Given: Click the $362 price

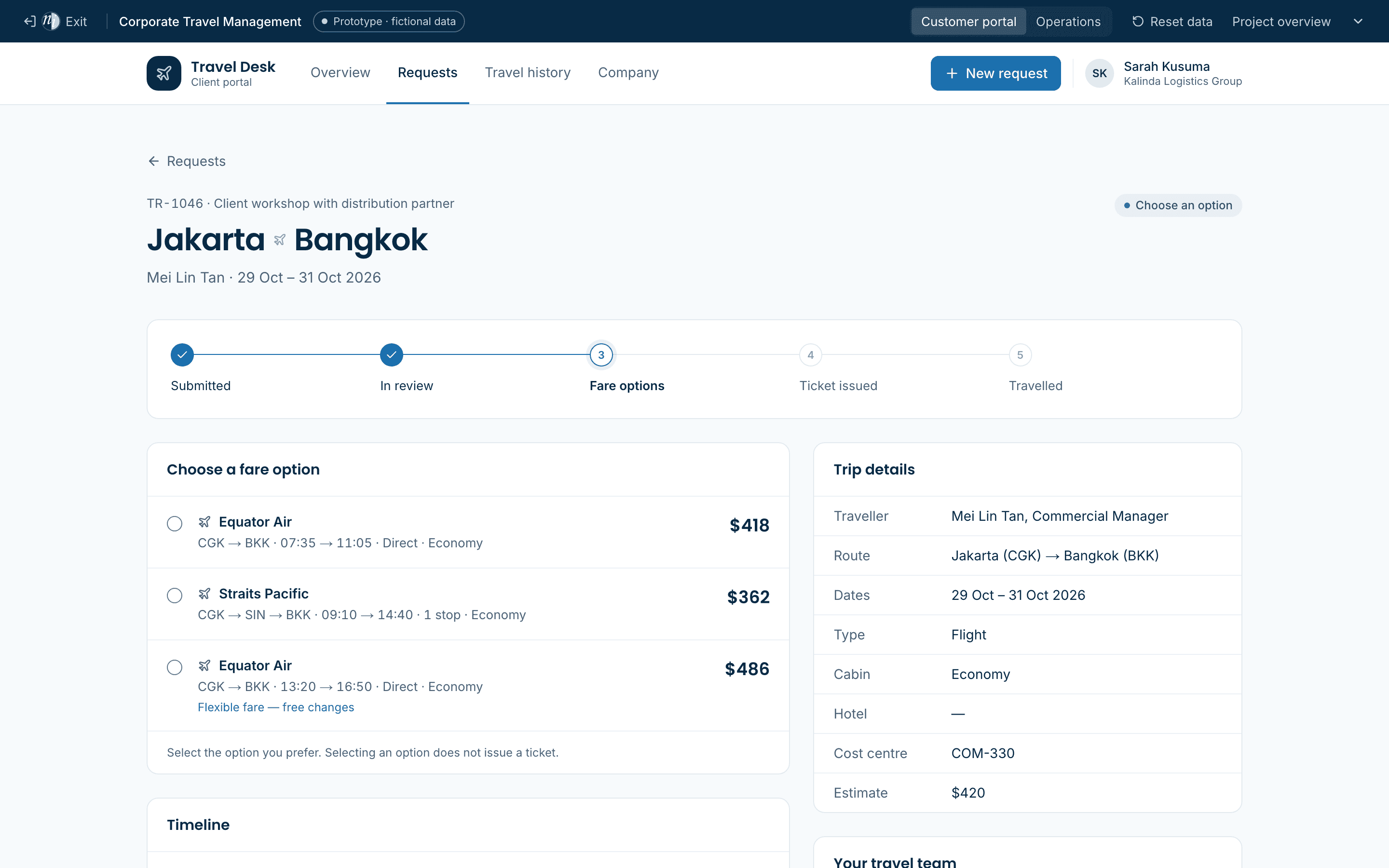Looking at the screenshot, I should click(x=748, y=597).
